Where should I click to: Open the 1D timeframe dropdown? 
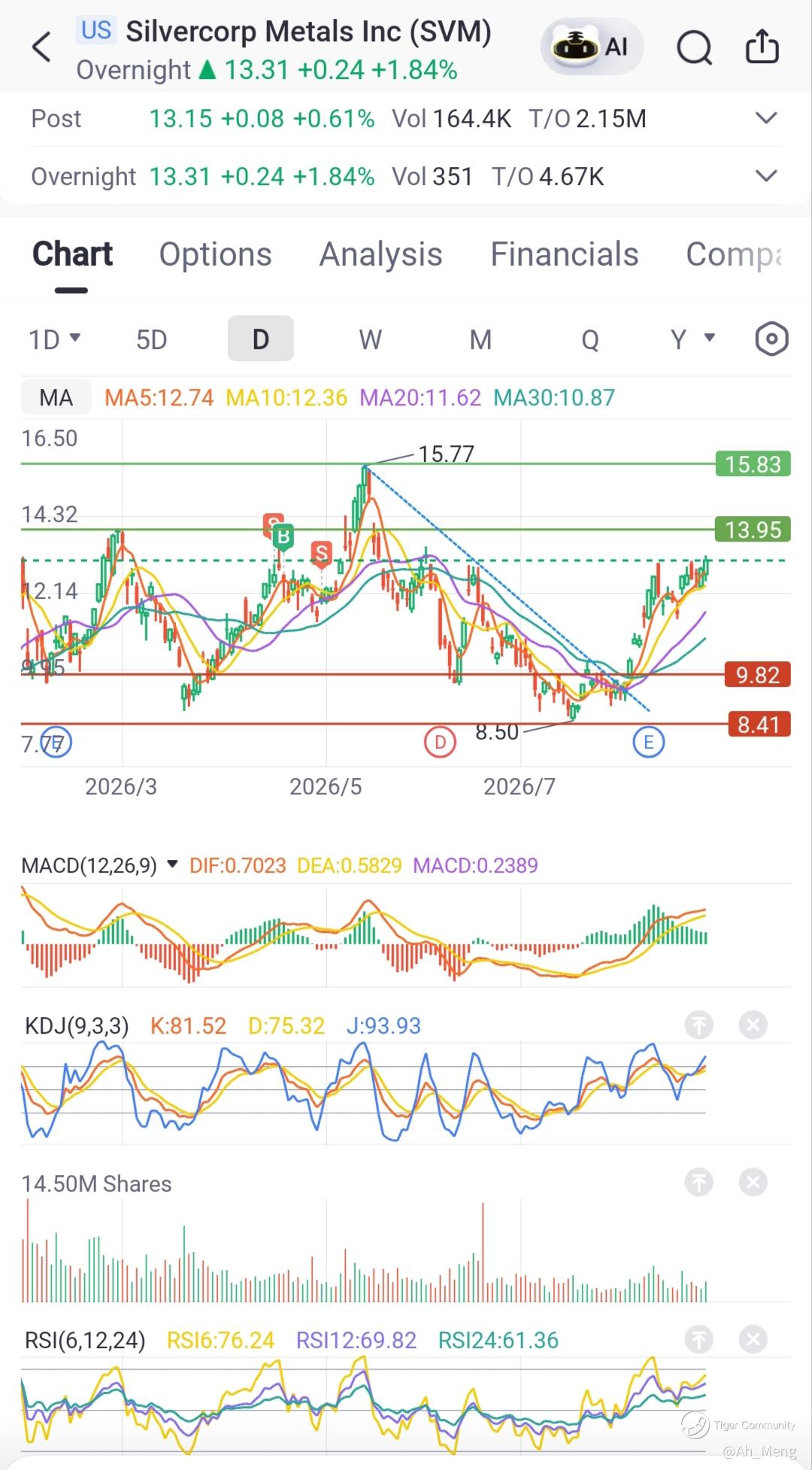54,339
